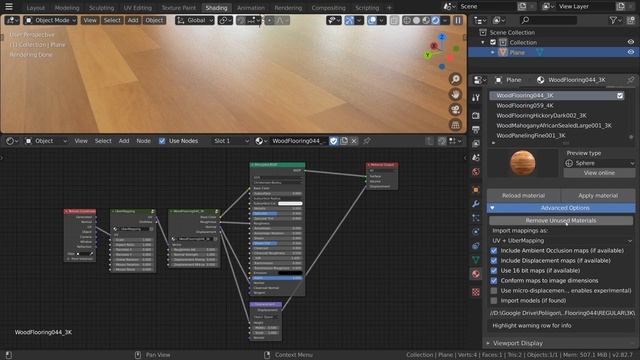Viewport: 640px width, 360px height.
Task: Toggle the Use Nodes checkbox
Action: (x=162, y=141)
